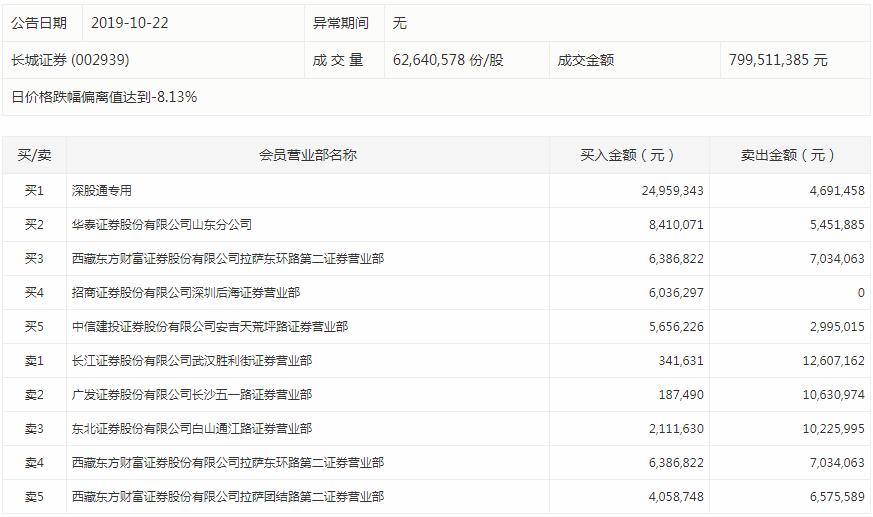Image resolution: width=873 pixels, height=517 pixels.
Task: Select sell amount 12,607,162
Action: (x=833, y=361)
